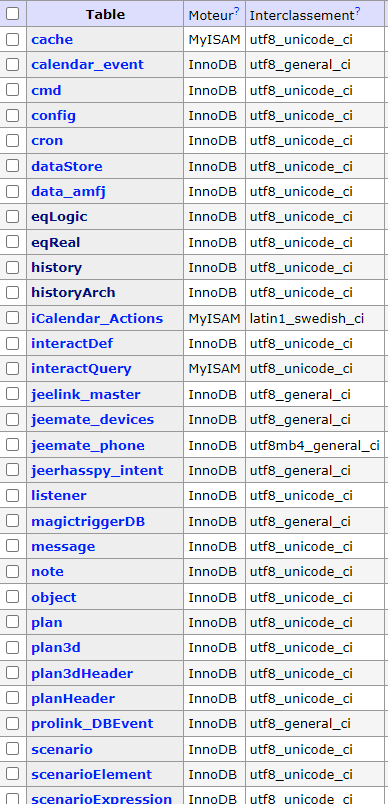This screenshot has width=388, height=804.
Task: Tick the checkbox for jeemate_phone row
Action: point(12,445)
